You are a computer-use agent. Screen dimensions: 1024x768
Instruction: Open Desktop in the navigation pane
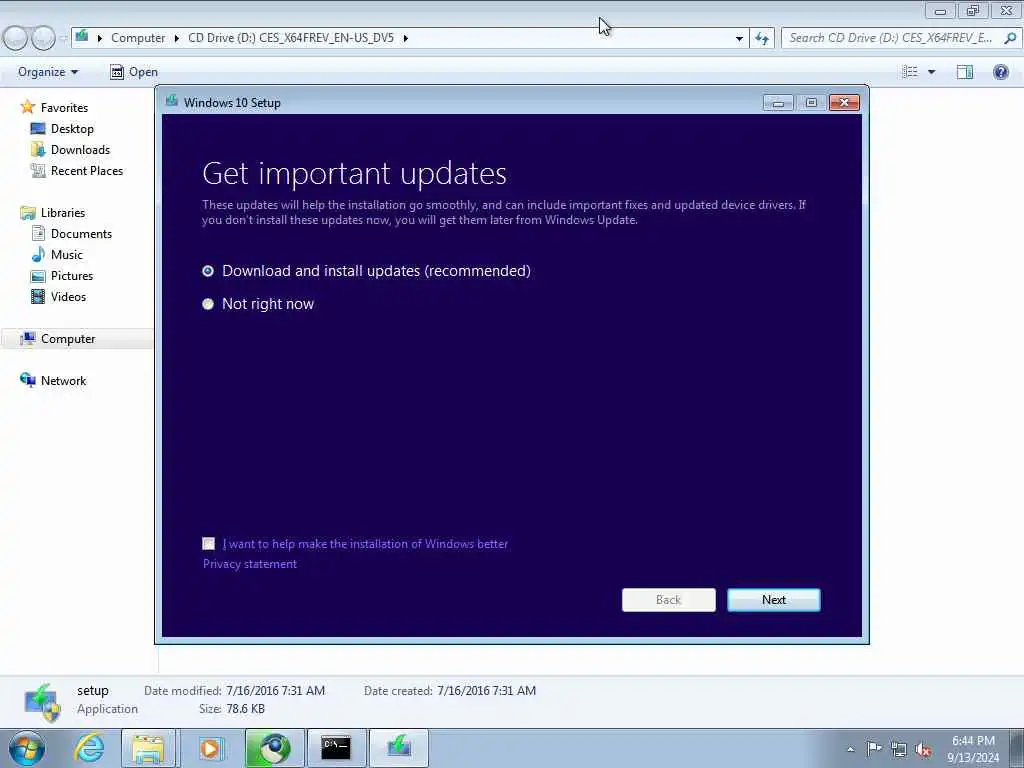(x=72, y=129)
